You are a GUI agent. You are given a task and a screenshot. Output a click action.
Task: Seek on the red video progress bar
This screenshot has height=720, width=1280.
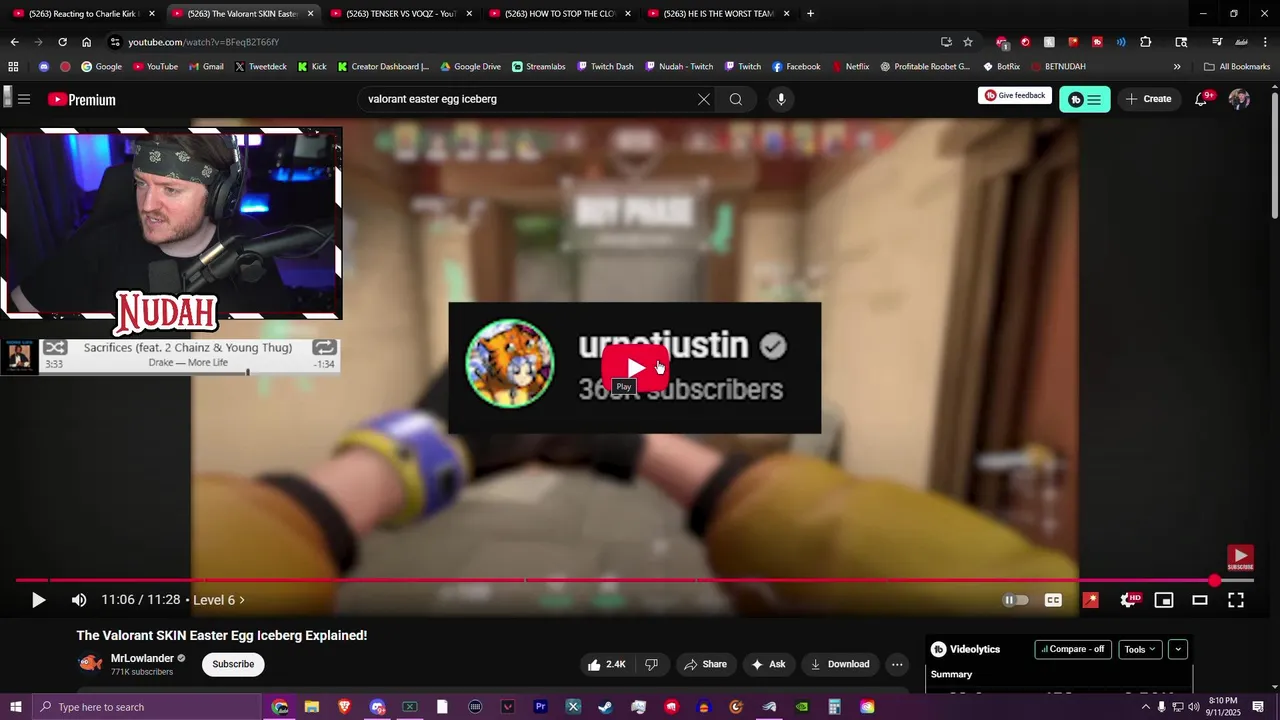coord(634,580)
